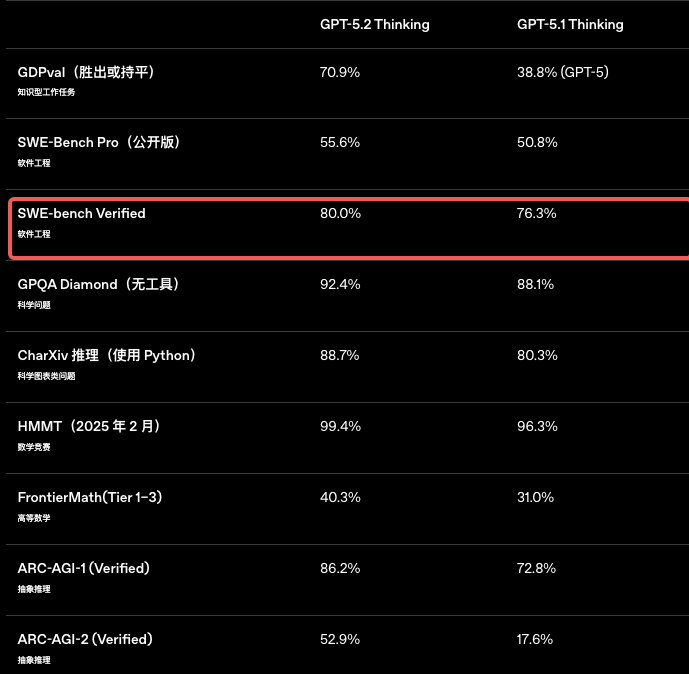The width and height of the screenshot is (689, 674).
Task: Click the GPT-5.2 Thinking column header
Action: 374,24
